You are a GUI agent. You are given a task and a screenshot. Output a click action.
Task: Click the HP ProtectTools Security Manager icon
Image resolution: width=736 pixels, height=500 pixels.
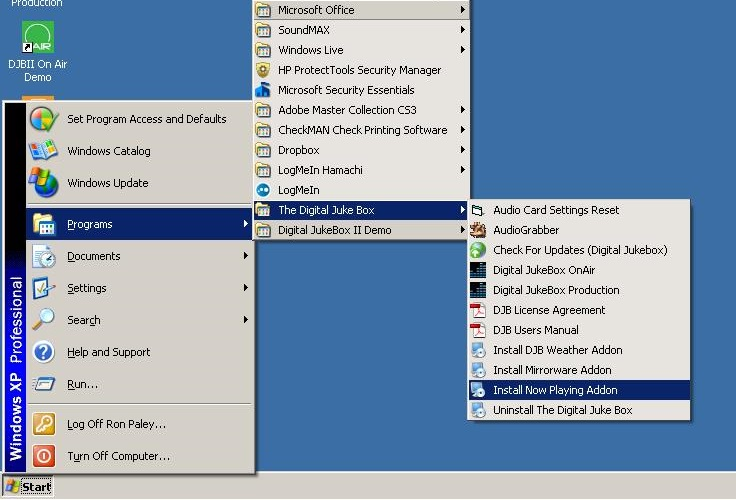tap(263, 70)
